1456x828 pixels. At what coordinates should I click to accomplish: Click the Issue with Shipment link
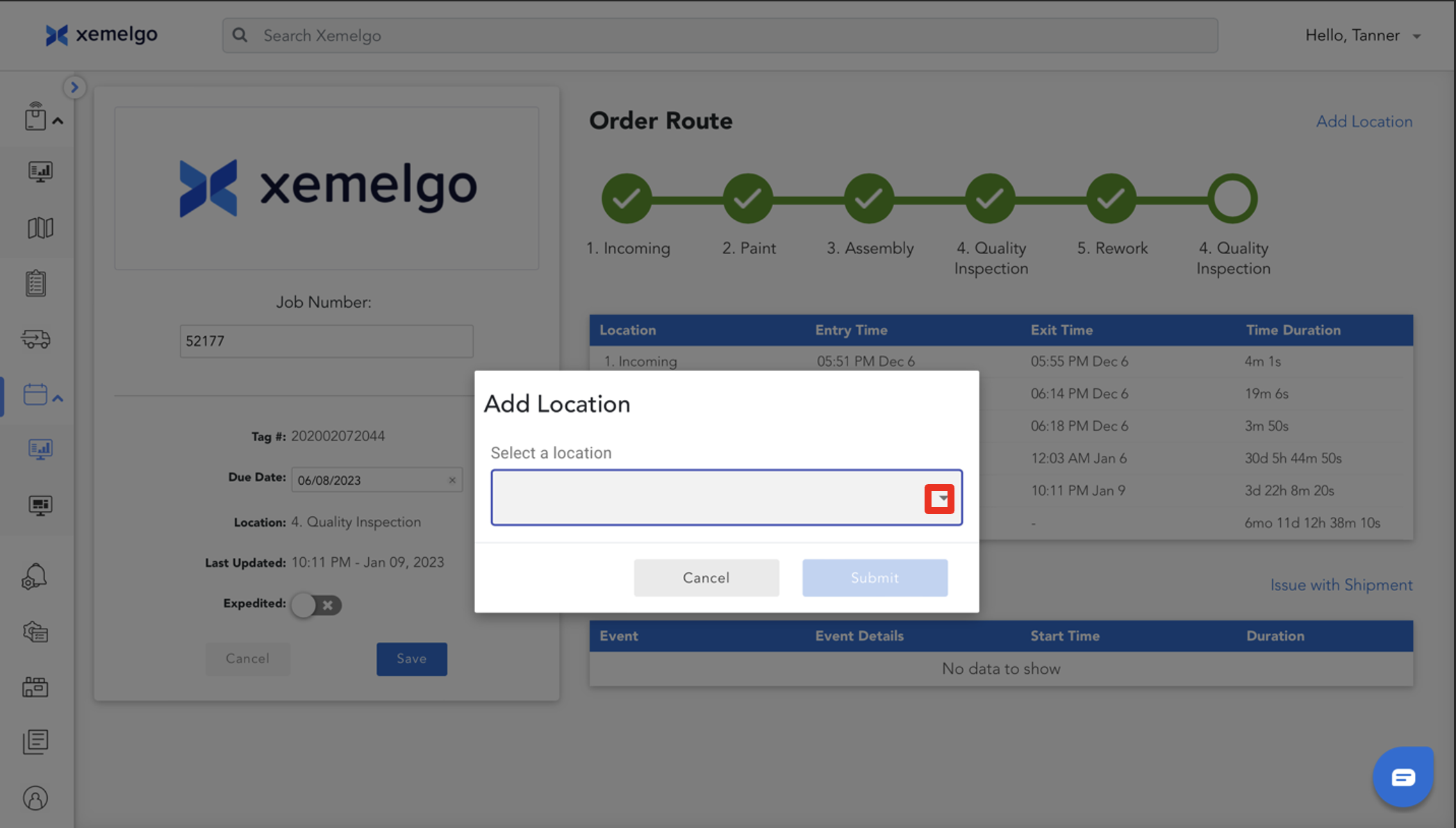coord(1341,585)
